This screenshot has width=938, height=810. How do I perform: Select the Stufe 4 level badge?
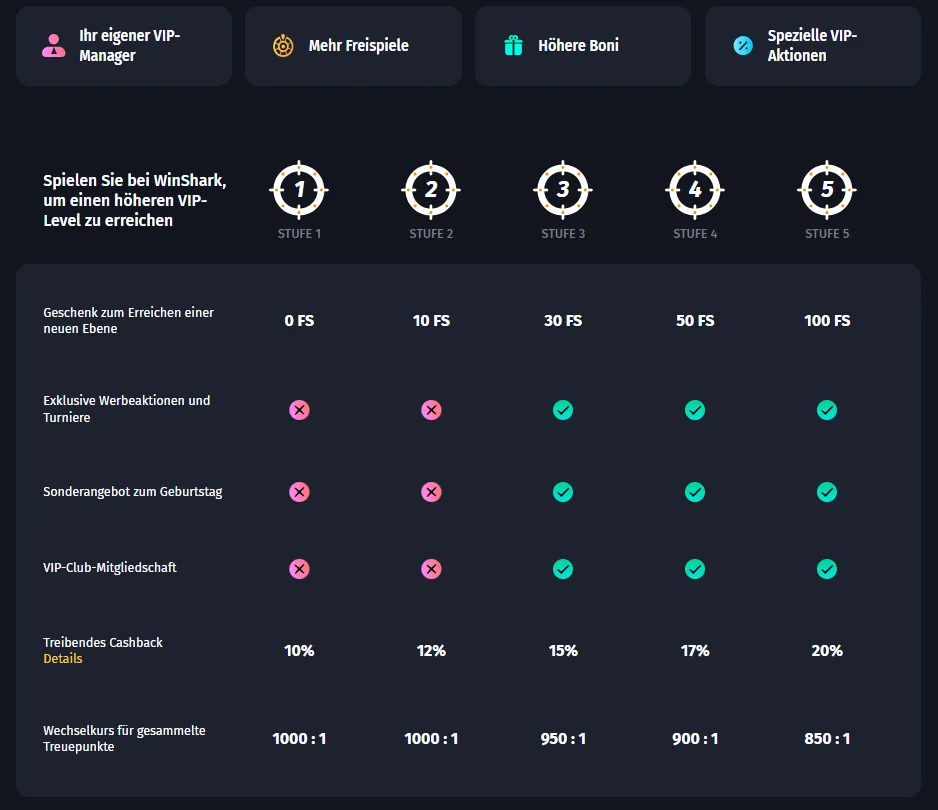(695, 189)
